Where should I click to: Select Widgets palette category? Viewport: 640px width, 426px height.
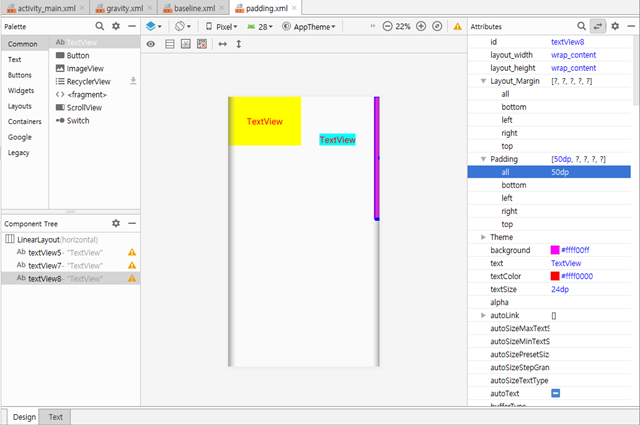[21, 91]
